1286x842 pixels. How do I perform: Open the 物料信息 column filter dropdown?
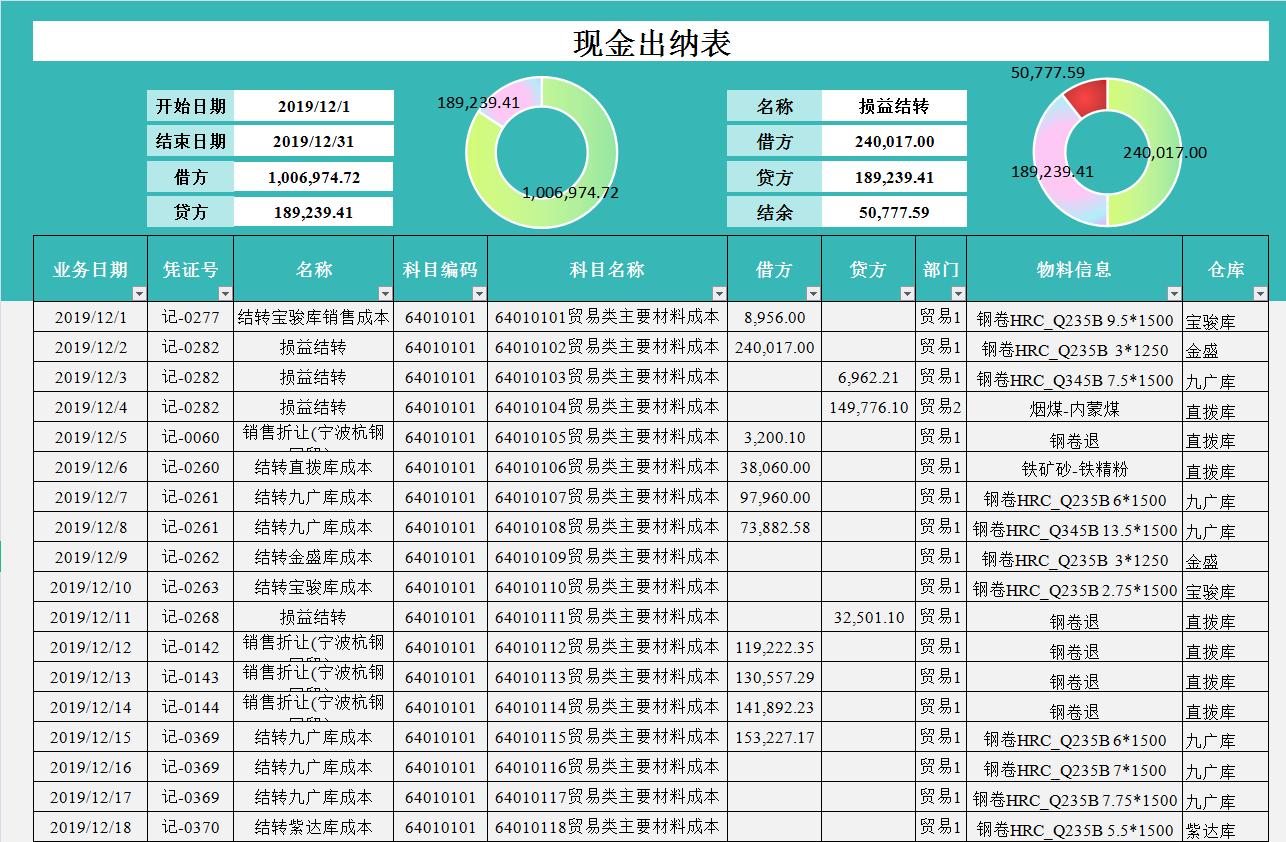(1175, 291)
